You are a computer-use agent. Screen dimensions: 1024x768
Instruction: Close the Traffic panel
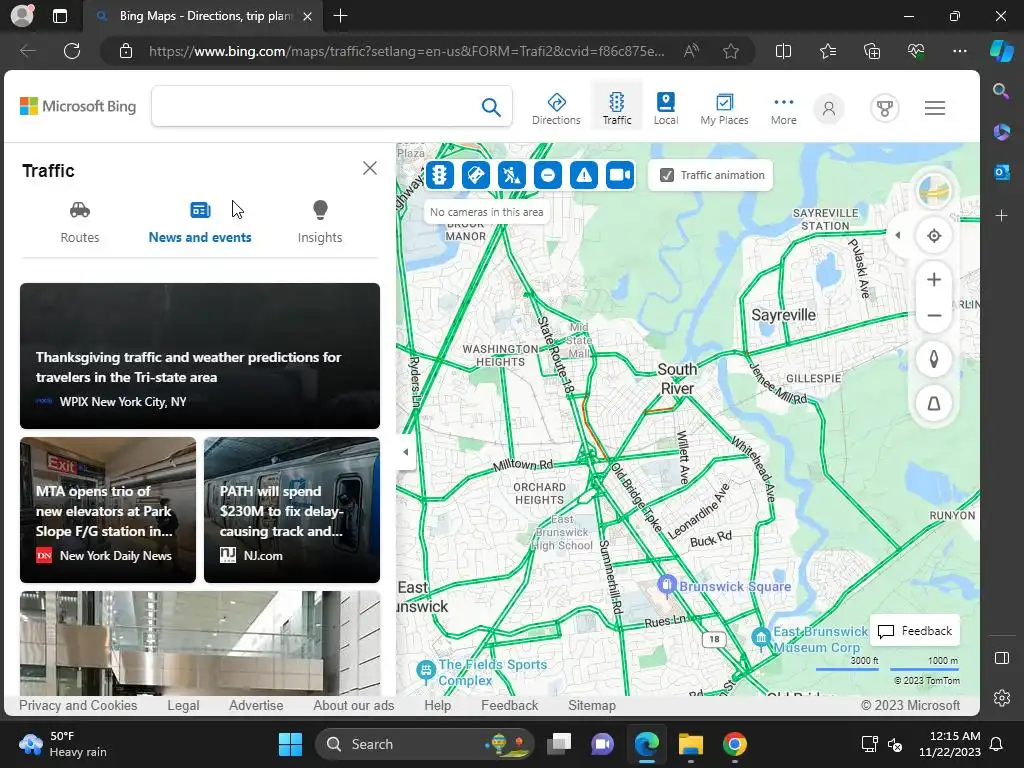(370, 168)
